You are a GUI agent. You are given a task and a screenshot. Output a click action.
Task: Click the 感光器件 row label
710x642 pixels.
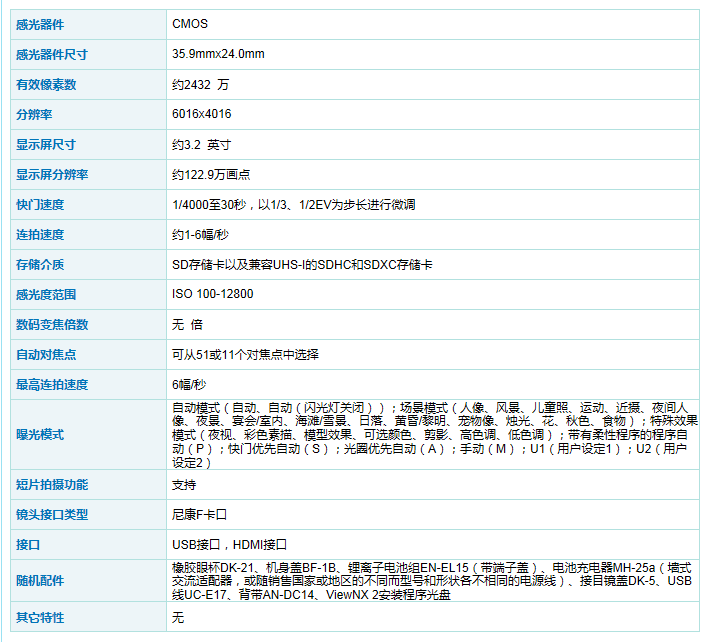point(40,24)
